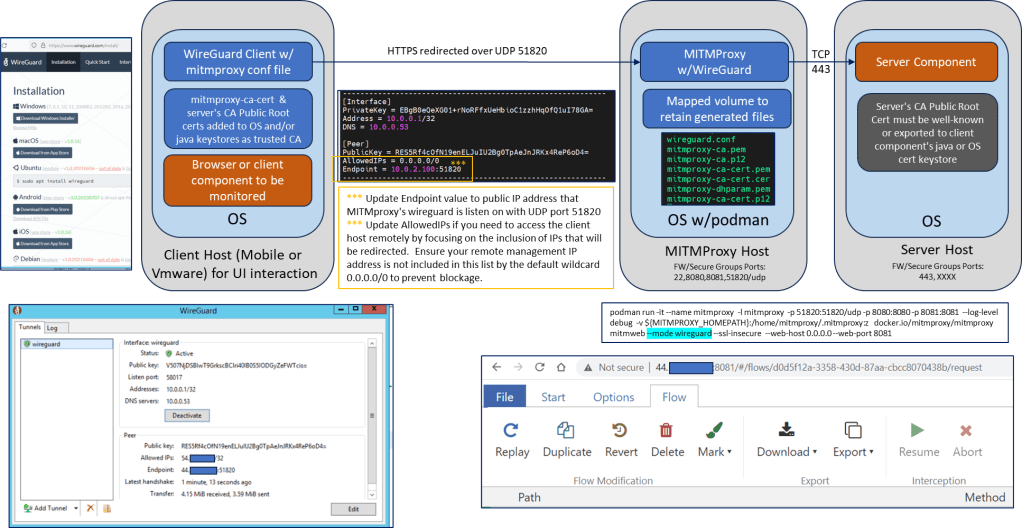The height and width of the screenshot is (528, 1022).
Task: Open Add Tunnel dropdown arrow
Action: [x=77, y=509]
